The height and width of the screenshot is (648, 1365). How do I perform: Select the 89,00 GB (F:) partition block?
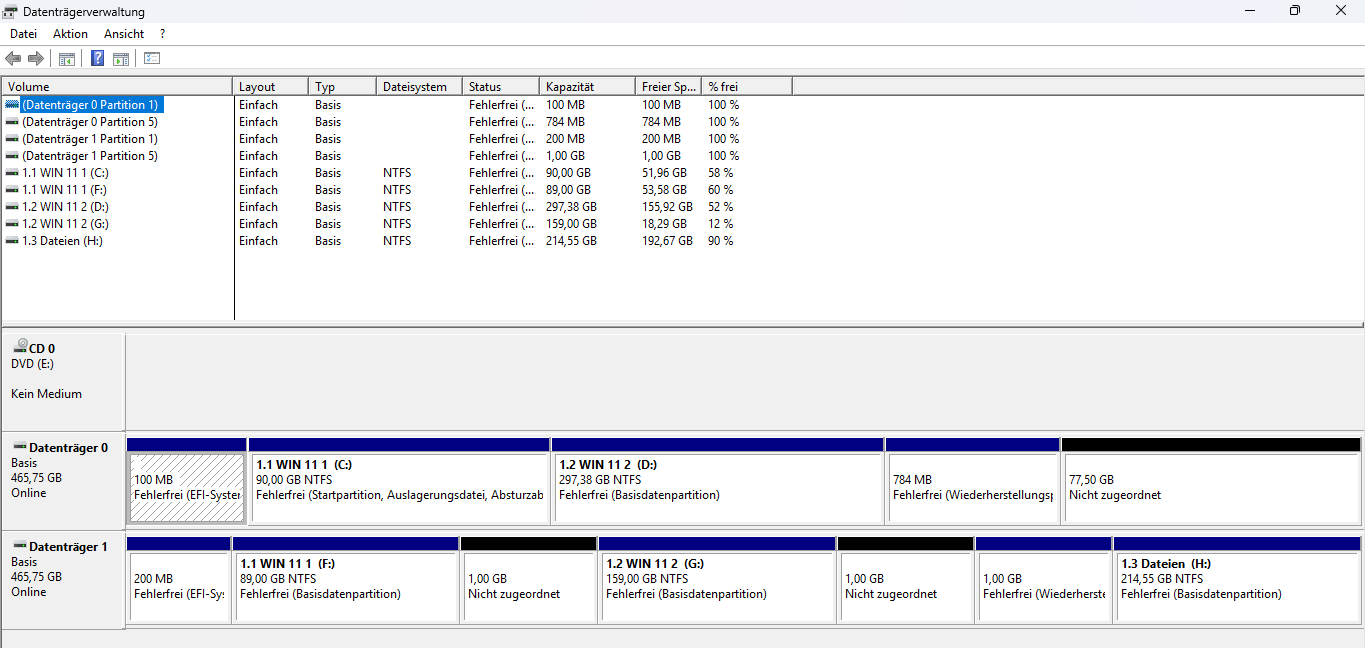pyautogui.click(x=346, y=580)
